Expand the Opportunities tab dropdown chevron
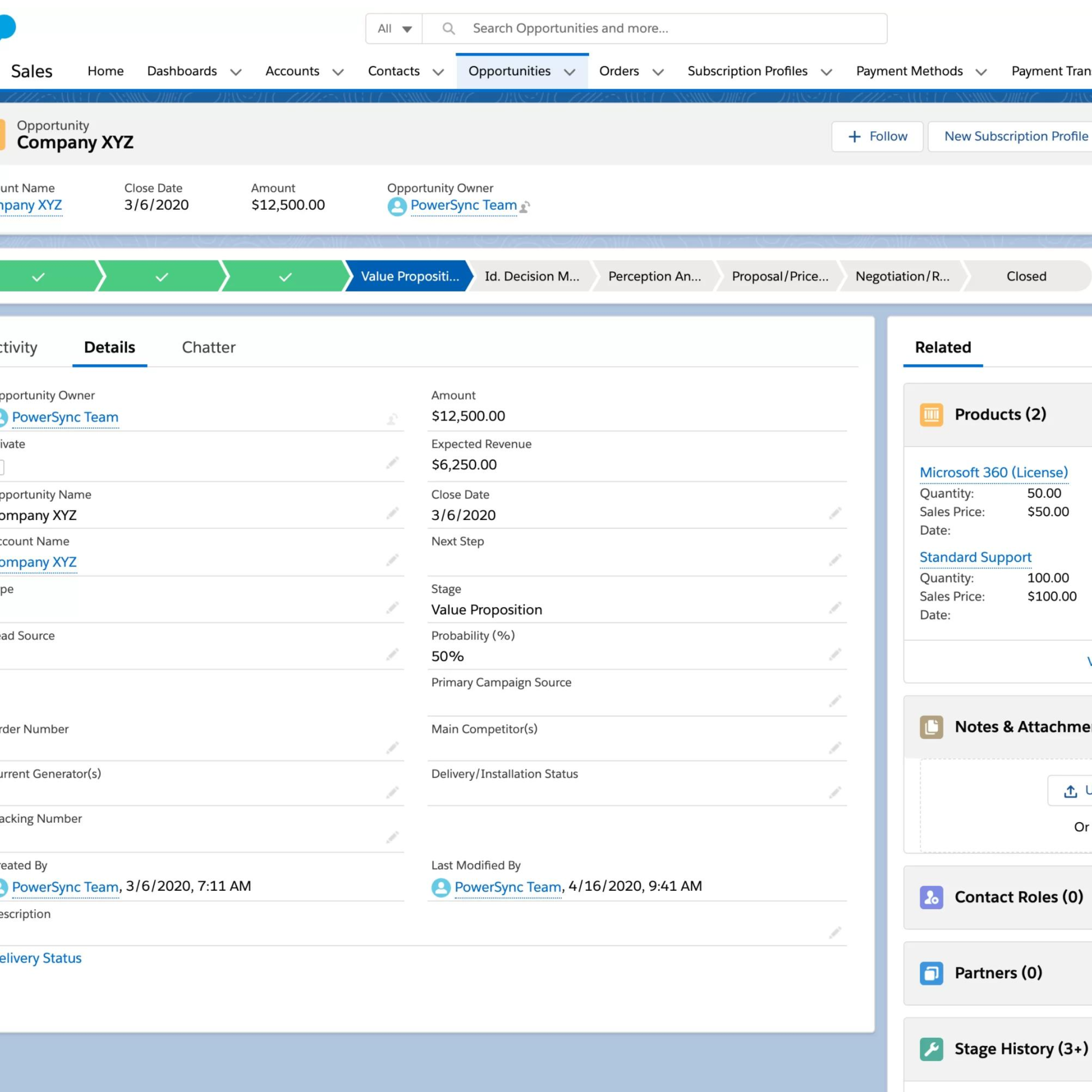The height and width of the screenshot is (1092, 1092). [570, 72]
